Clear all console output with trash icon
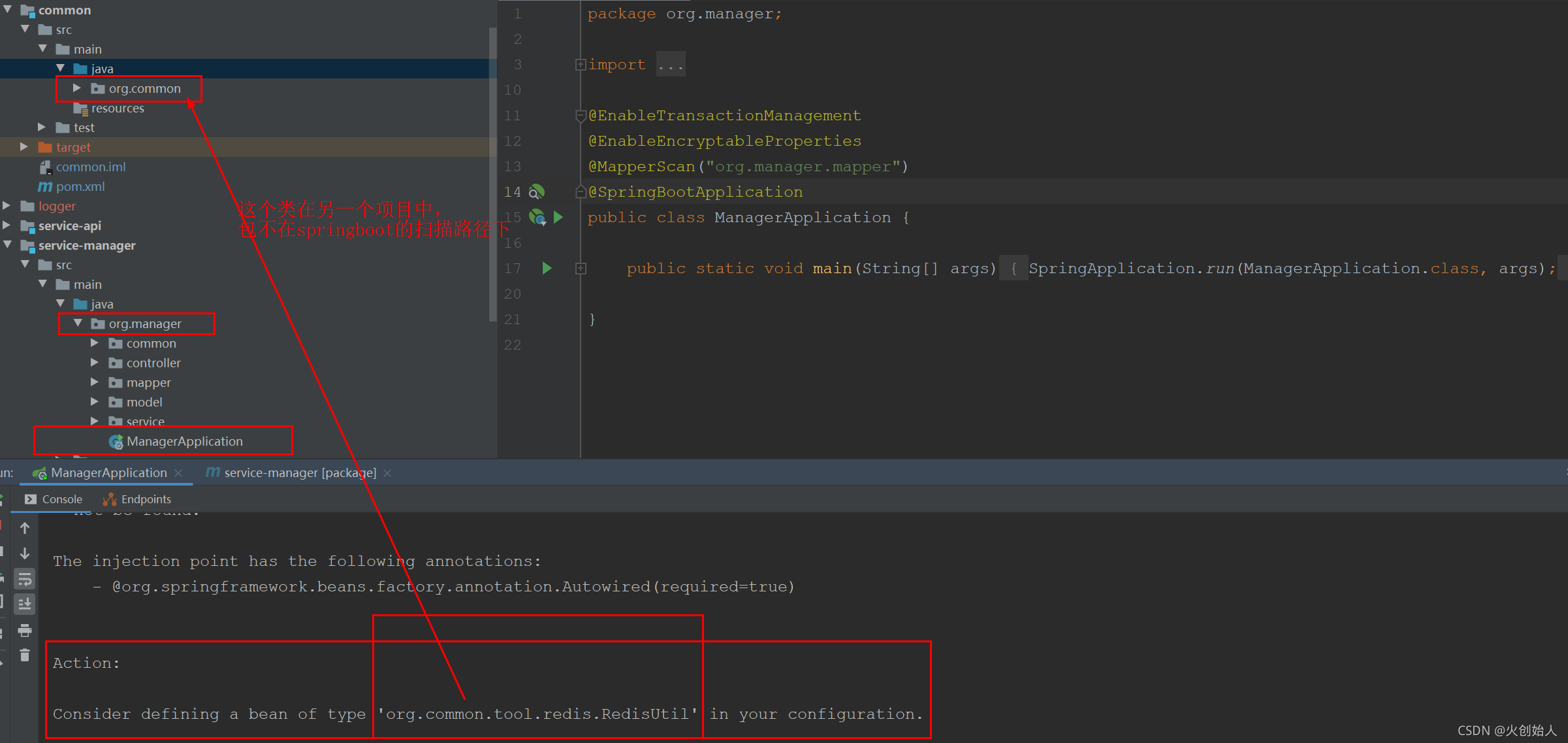This screenshot has width=1568, height=743. (24, 655)
